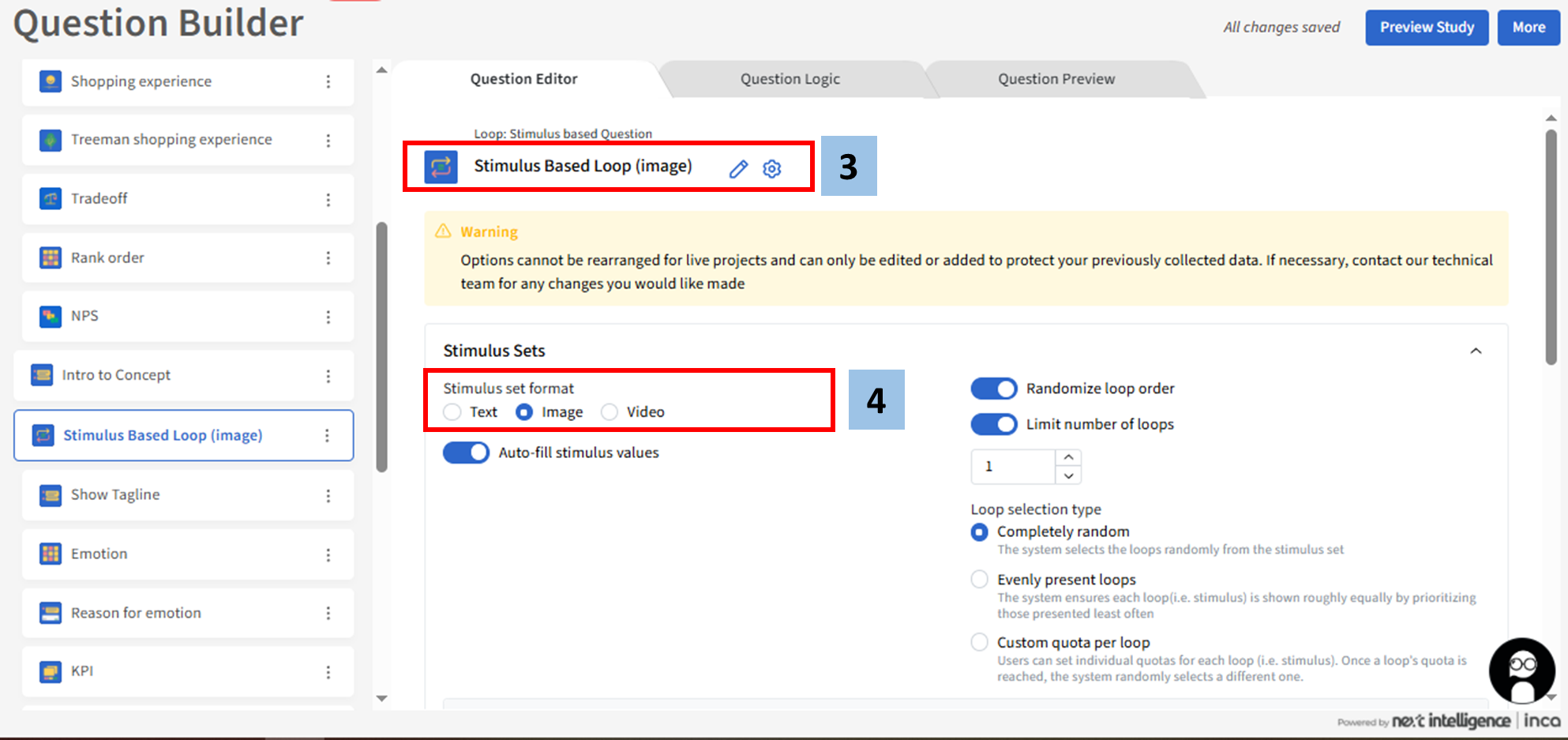Click the Emotion question grid icon

point(51,554)
